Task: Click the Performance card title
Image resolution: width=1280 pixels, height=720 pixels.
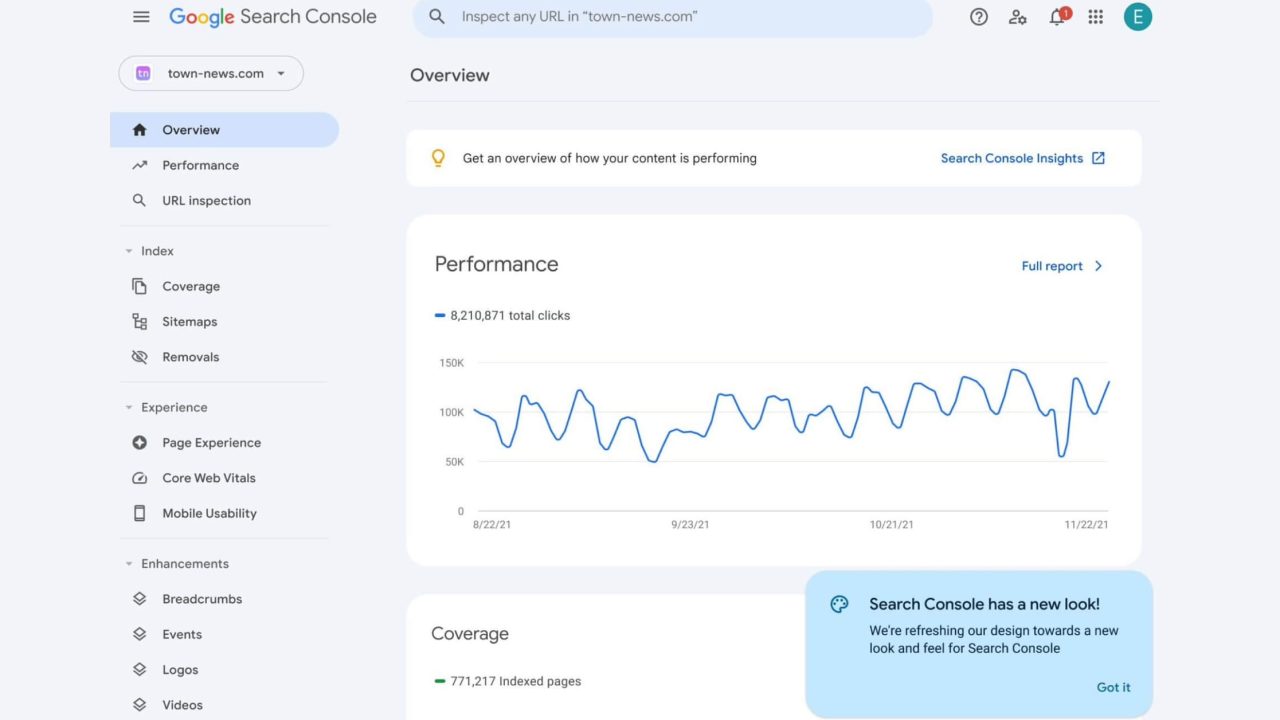Action: click(496, 264)
